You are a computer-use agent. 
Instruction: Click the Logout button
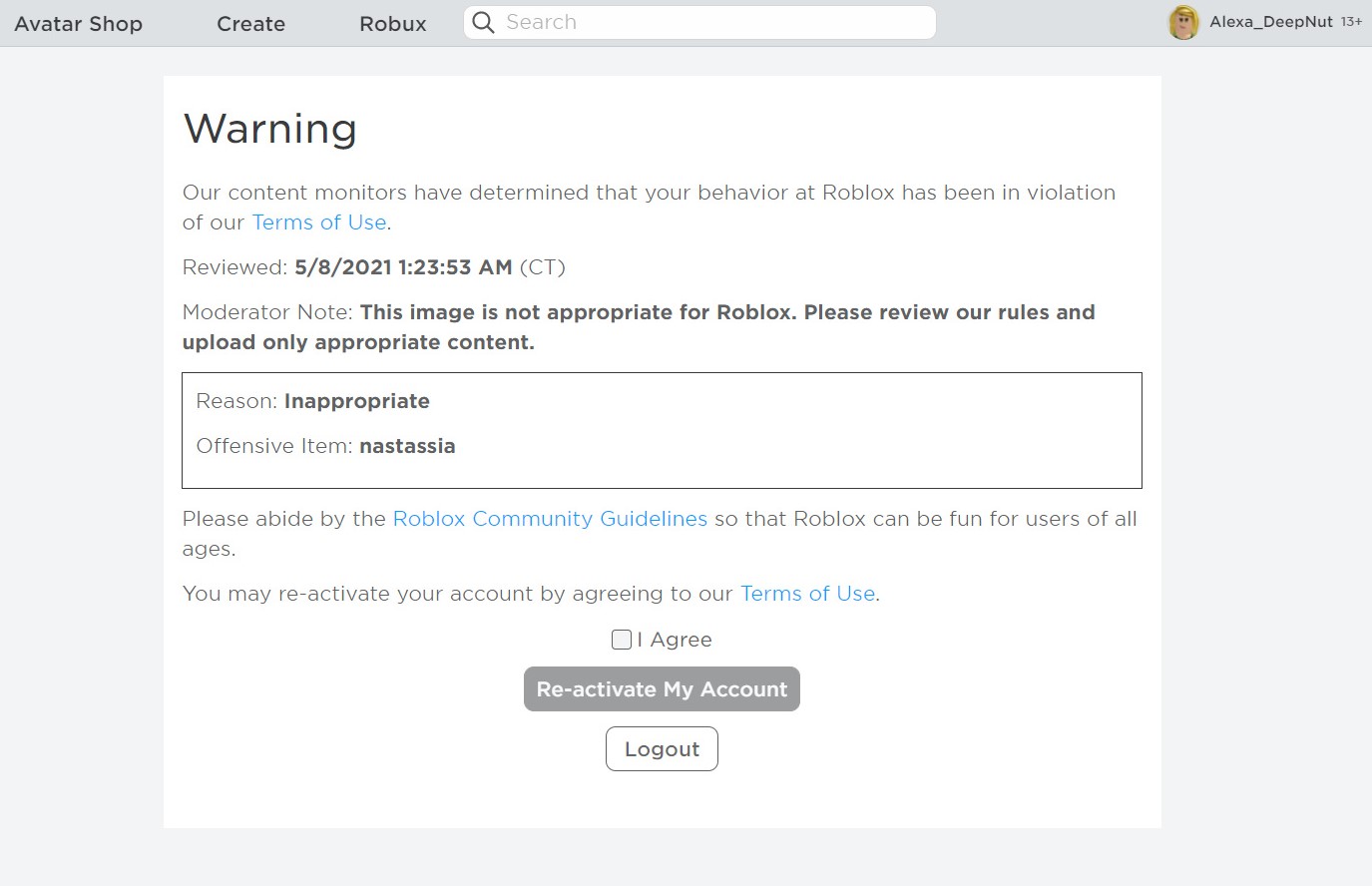662,749
